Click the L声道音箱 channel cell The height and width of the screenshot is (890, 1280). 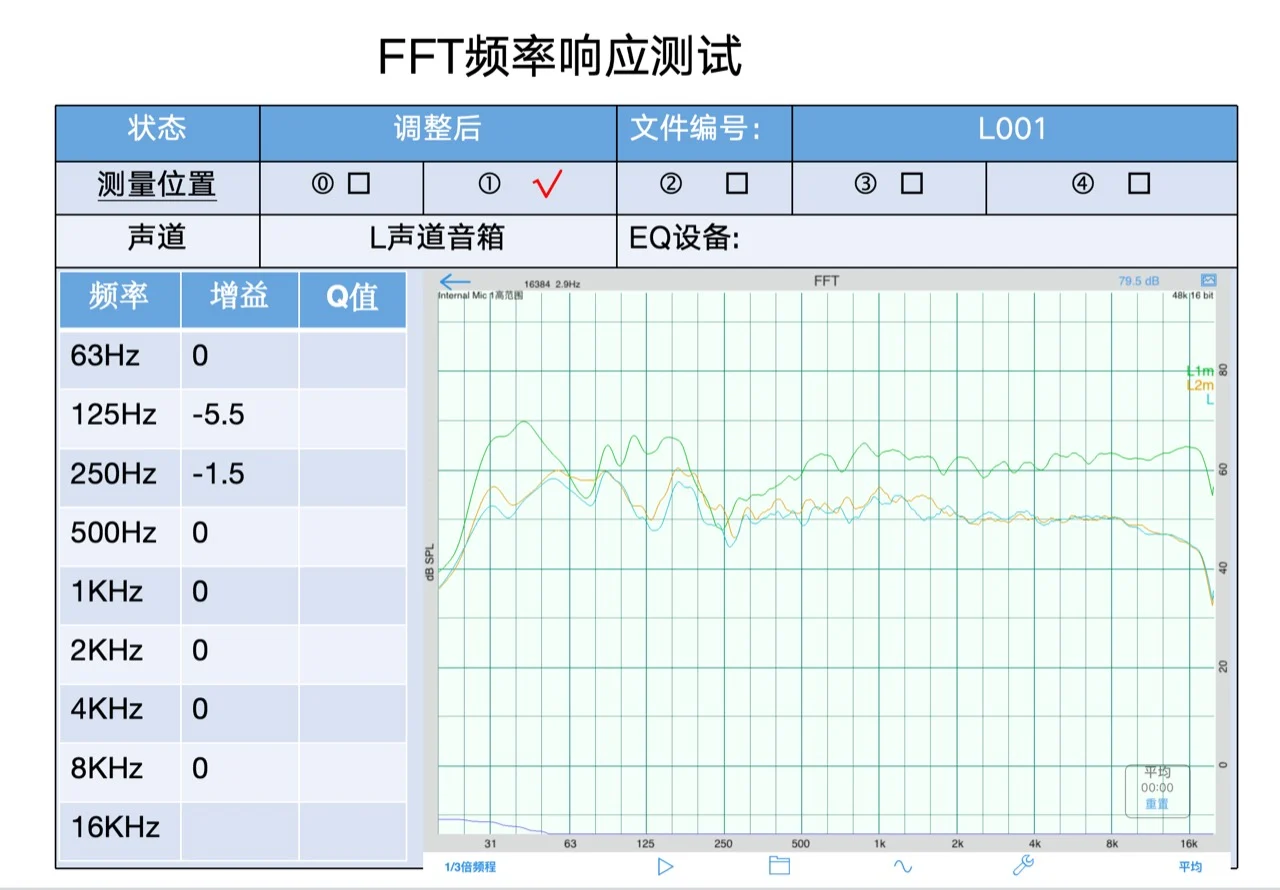(x=438, y=241)
